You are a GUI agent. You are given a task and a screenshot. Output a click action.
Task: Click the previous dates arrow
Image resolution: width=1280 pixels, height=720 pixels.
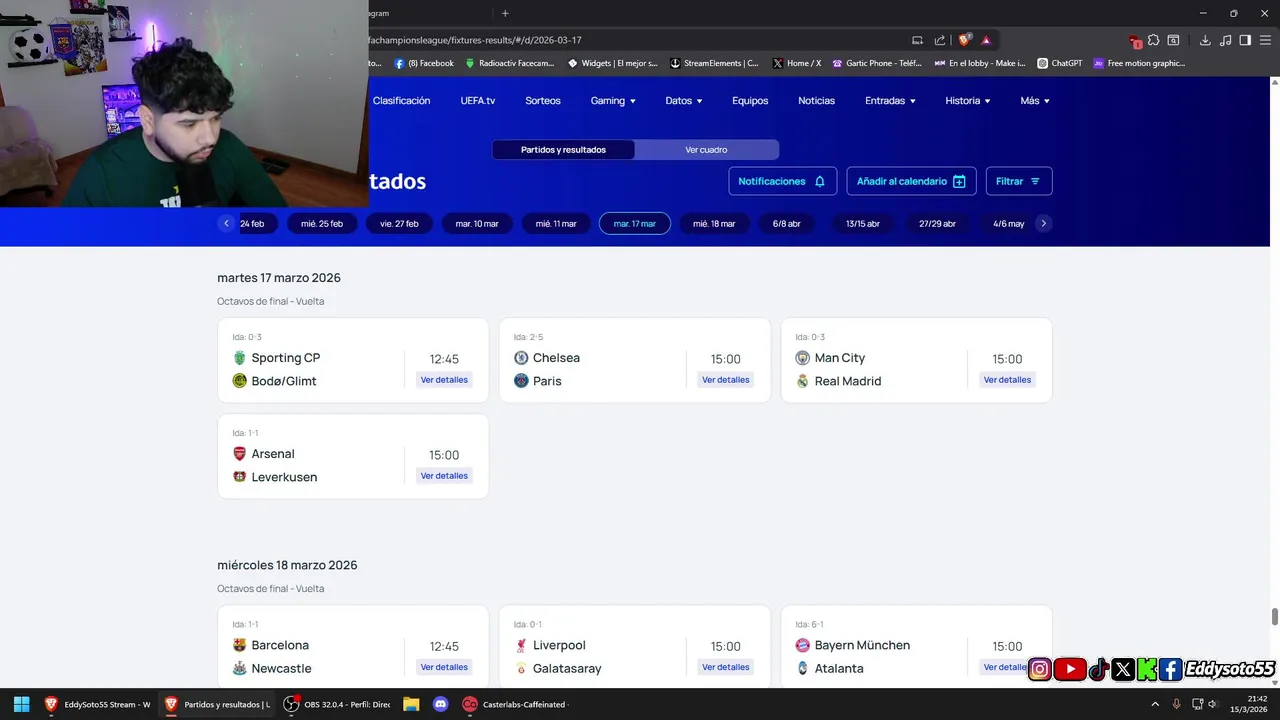[x=227, y=223]
